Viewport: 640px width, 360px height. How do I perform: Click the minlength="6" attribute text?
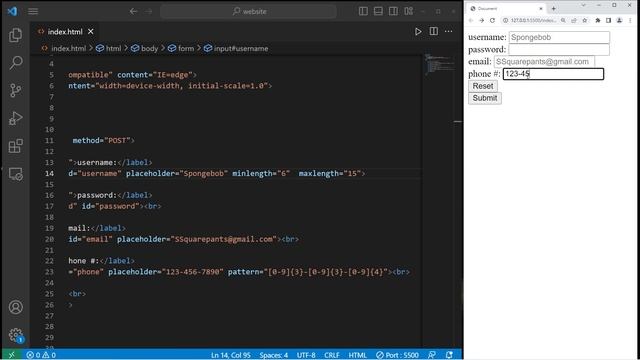click(x=261, y=173)
